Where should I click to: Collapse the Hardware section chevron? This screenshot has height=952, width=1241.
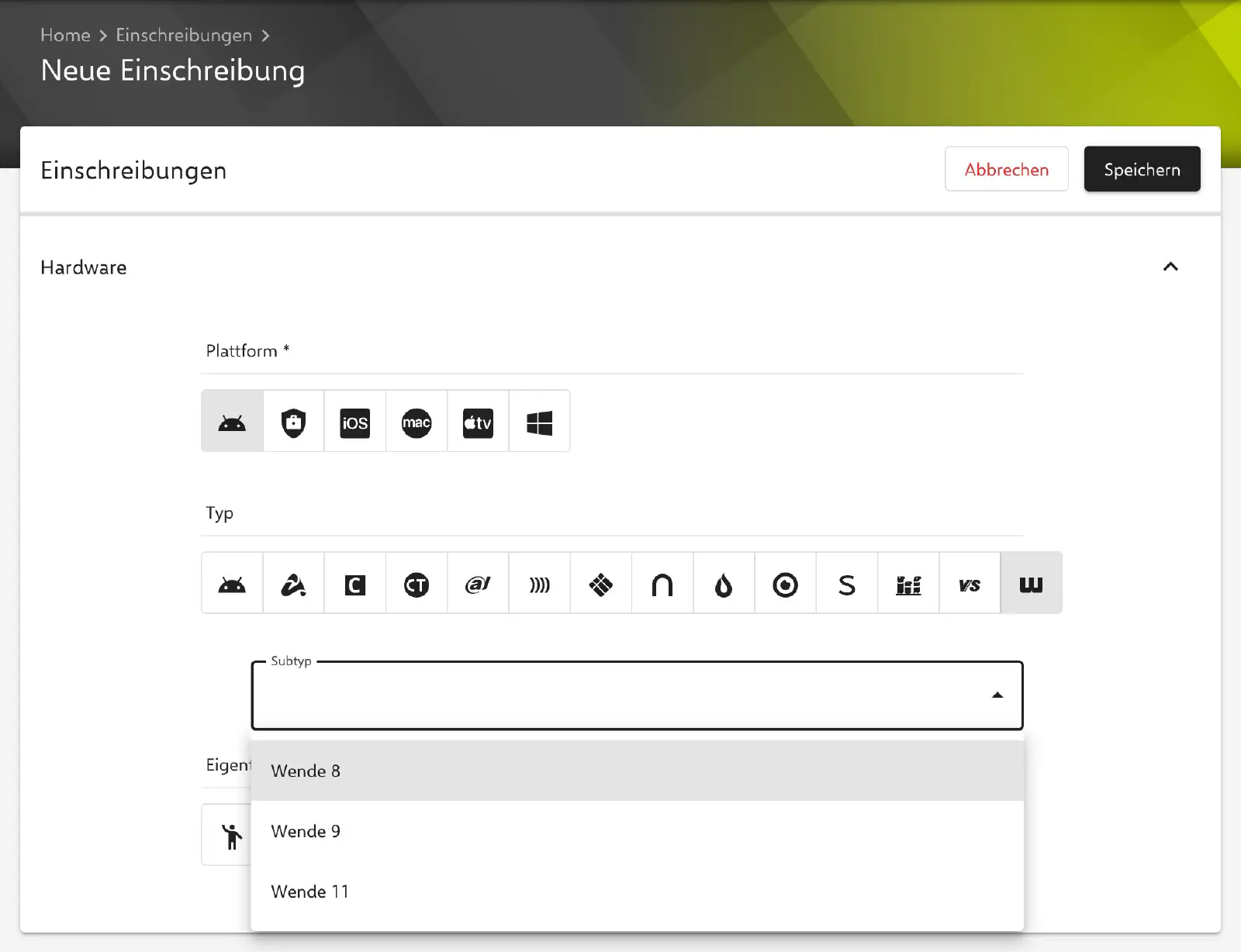[x=1170, y=267]
